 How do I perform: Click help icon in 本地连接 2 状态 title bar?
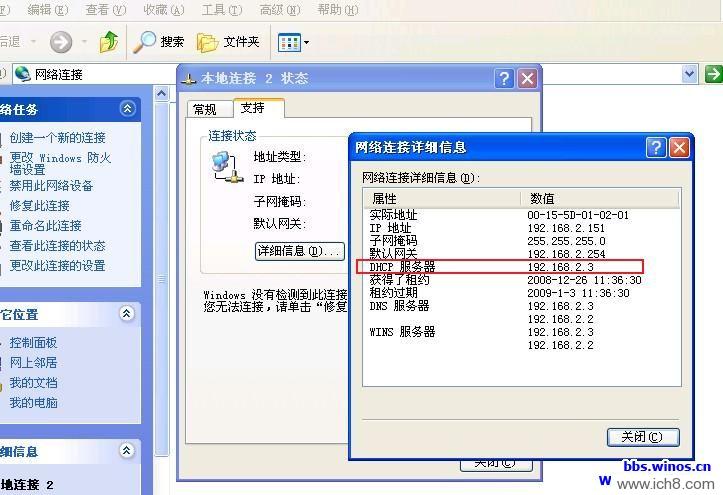[x=504, y=79]
